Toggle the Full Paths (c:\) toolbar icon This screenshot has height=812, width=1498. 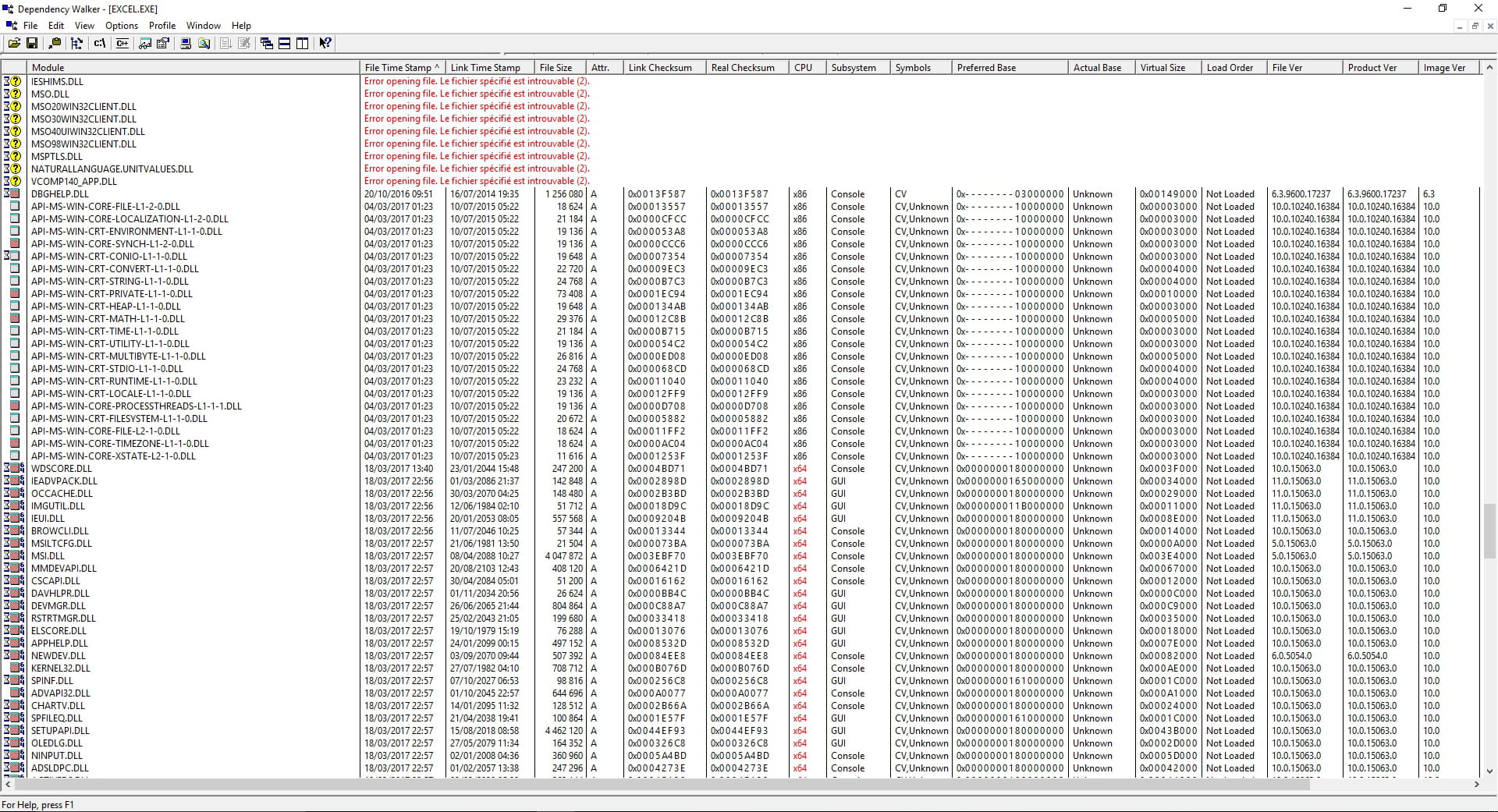[100, 44]
